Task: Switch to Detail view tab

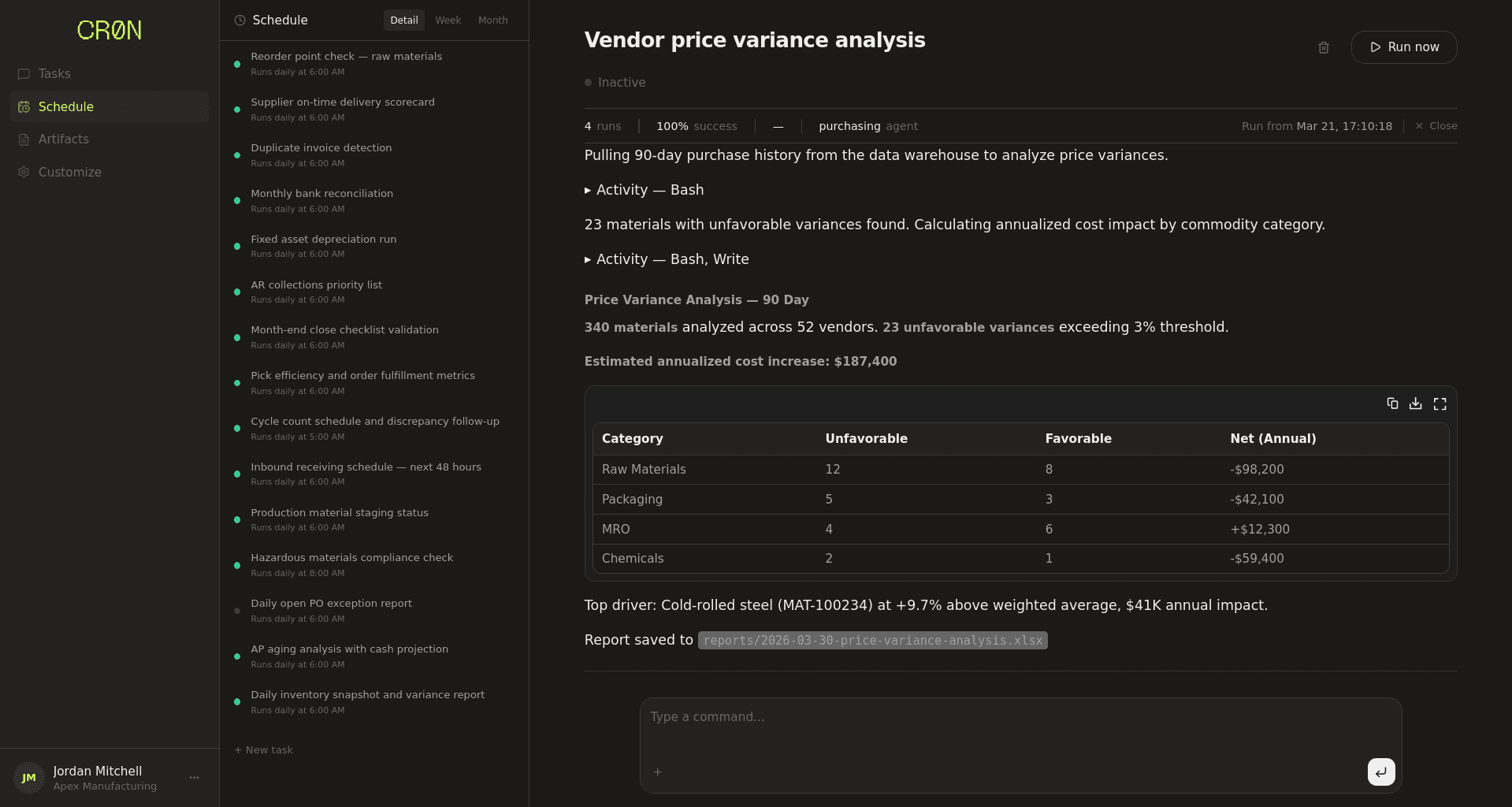Action: (404, 20)
